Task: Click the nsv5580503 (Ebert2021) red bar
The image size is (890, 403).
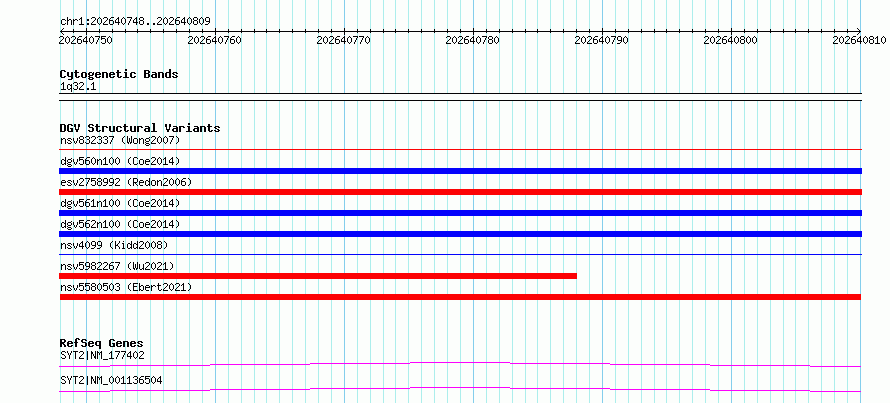Action: [460, 297]
